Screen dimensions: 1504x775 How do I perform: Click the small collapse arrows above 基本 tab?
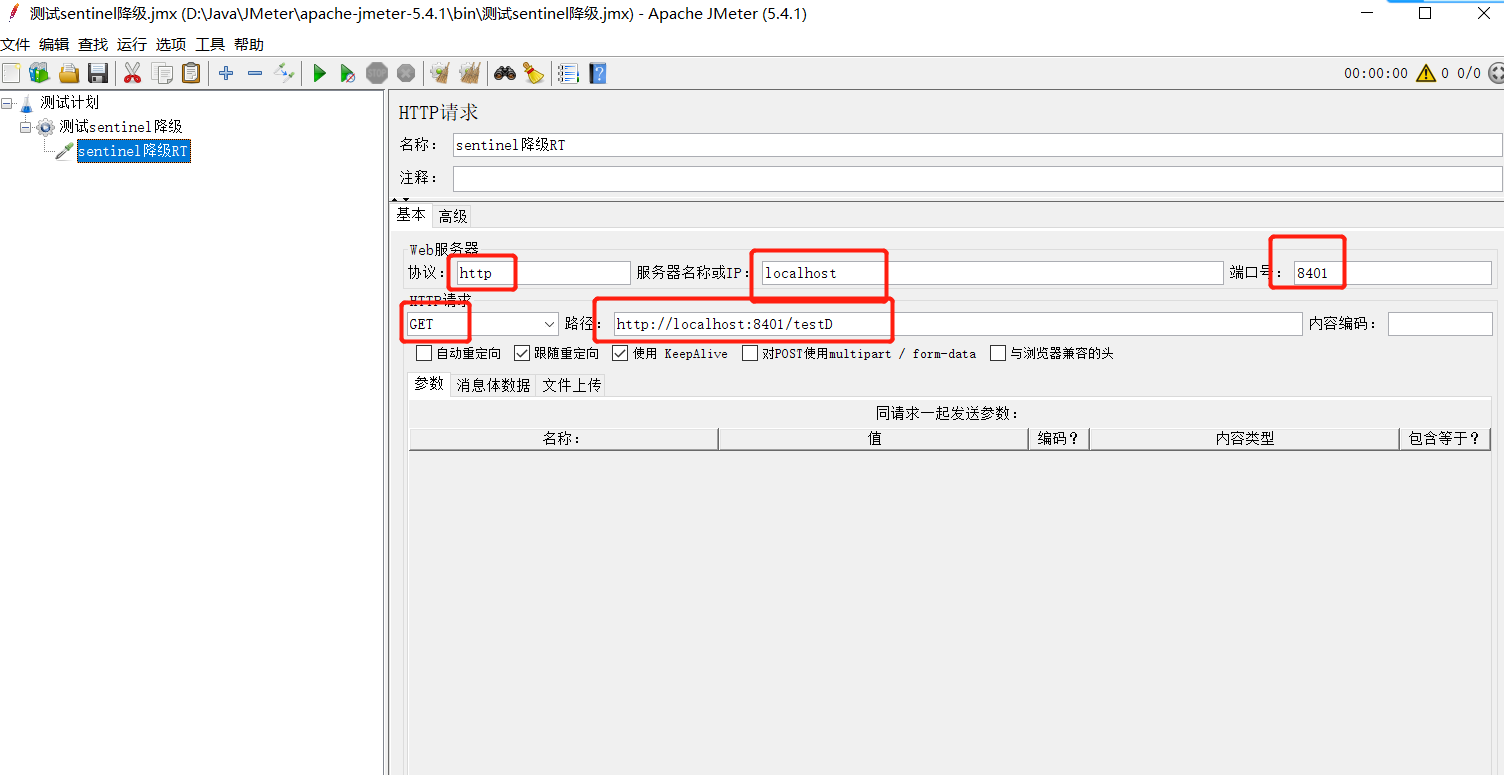point(399,200)
